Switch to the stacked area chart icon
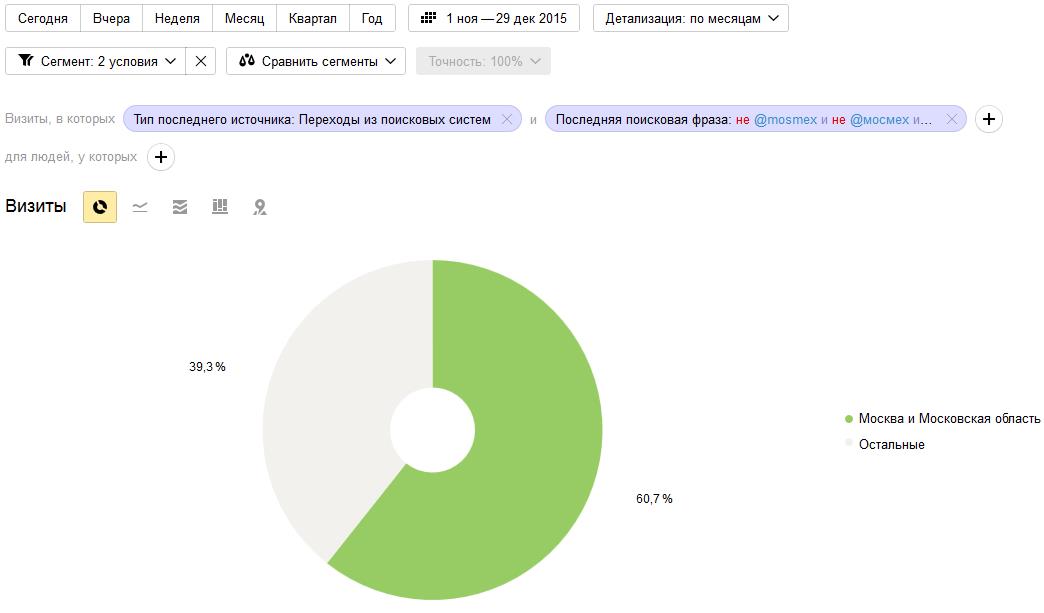 180,207
